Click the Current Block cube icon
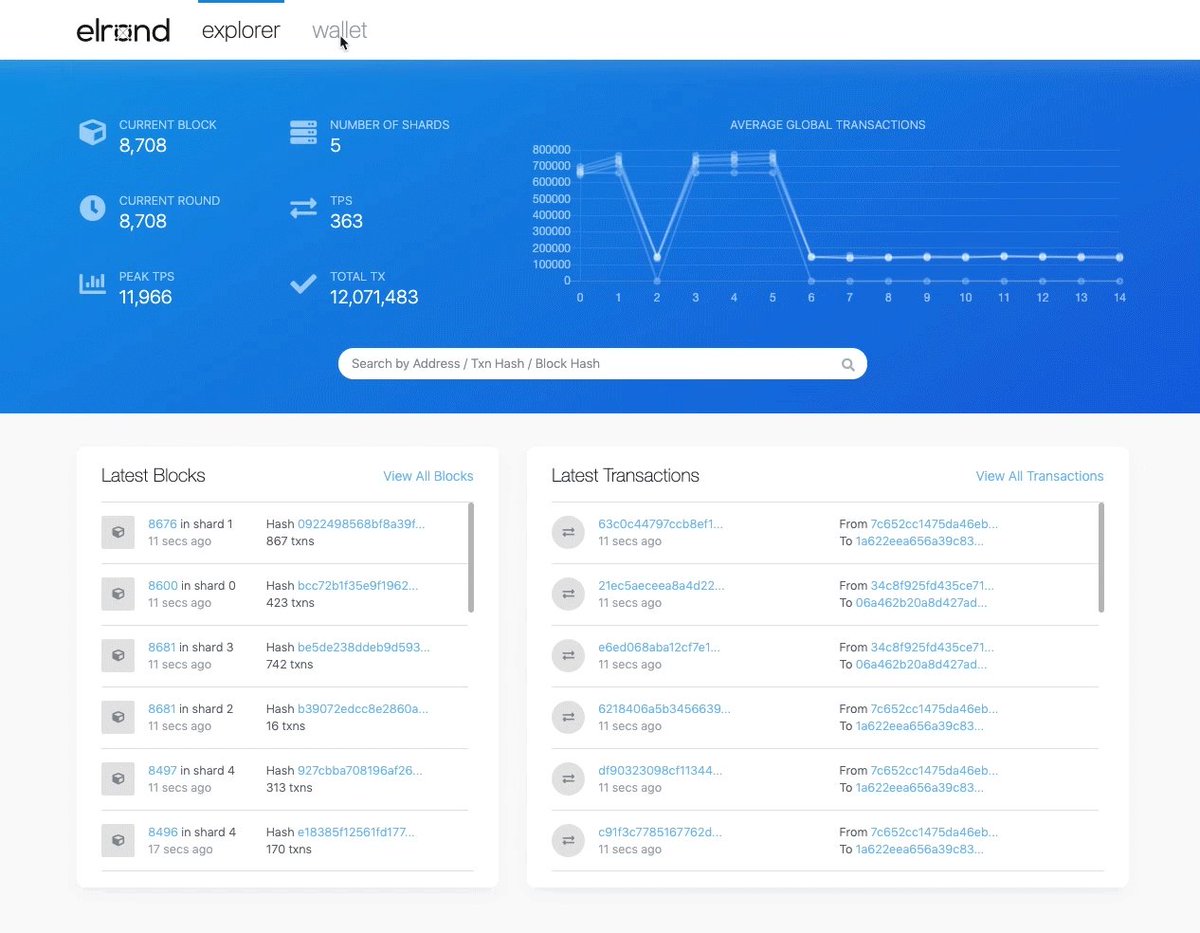The height and width of the screenshot is (933, 1200). pos(93,132)
